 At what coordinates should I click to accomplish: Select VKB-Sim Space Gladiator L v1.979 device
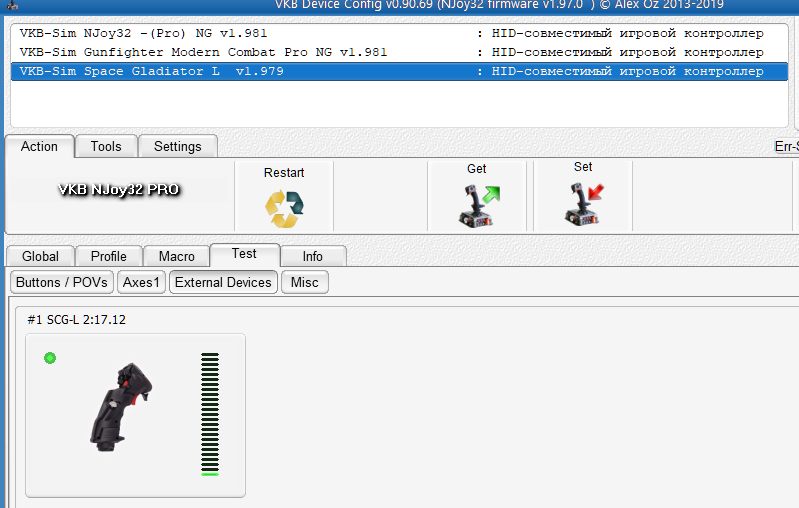[399, 71]
